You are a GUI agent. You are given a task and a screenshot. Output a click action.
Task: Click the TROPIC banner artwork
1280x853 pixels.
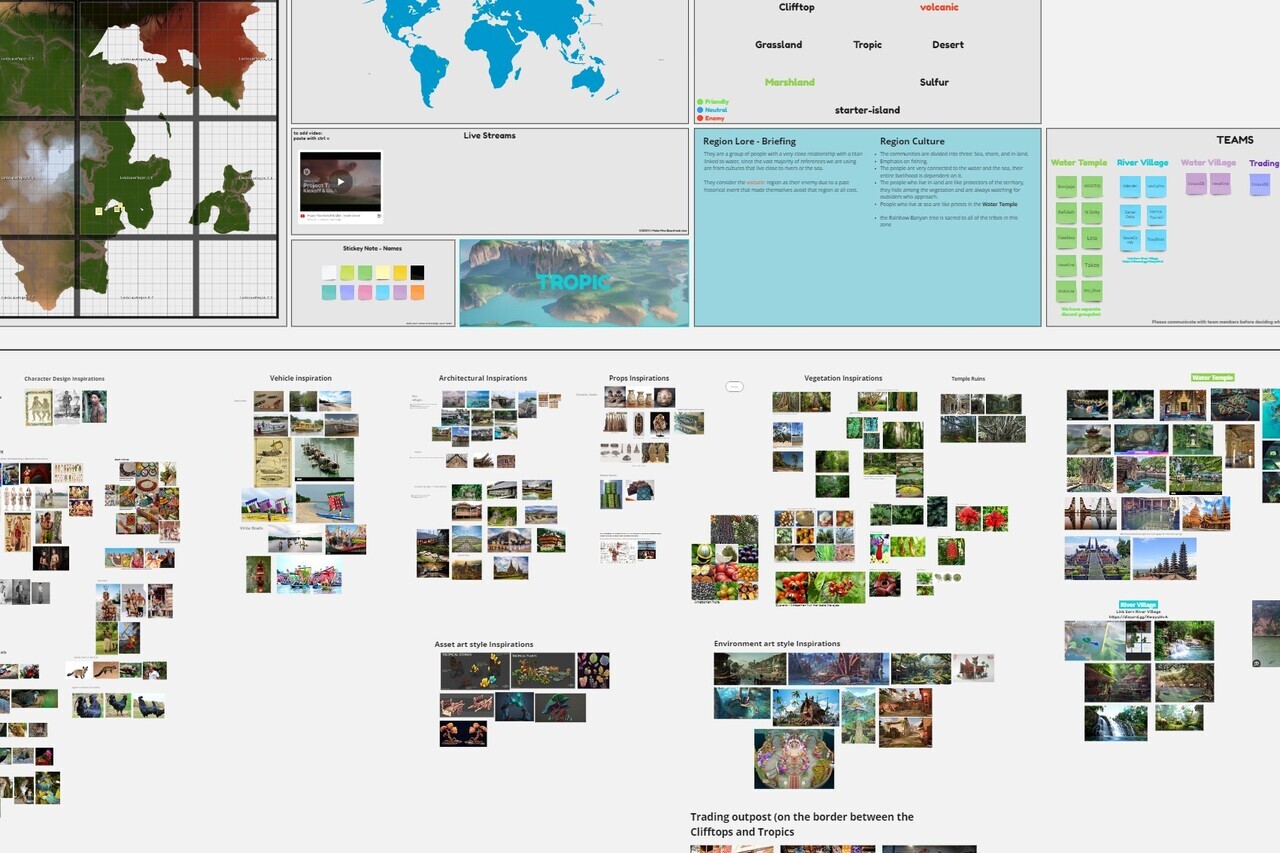[574, 283]
